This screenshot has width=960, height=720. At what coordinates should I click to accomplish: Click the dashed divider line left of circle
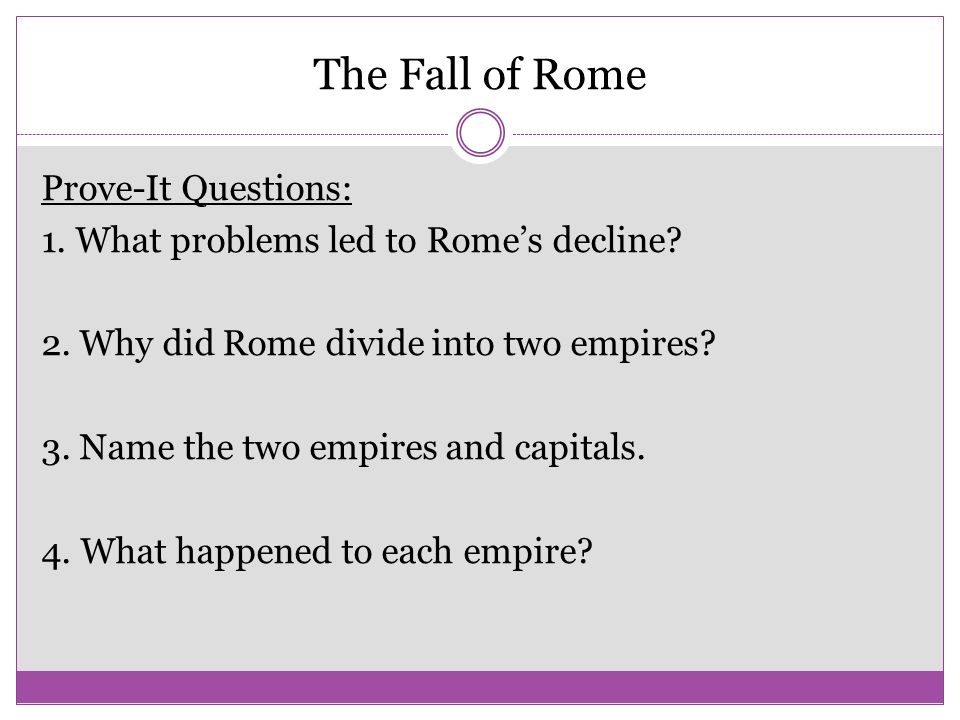pos(233,134)
